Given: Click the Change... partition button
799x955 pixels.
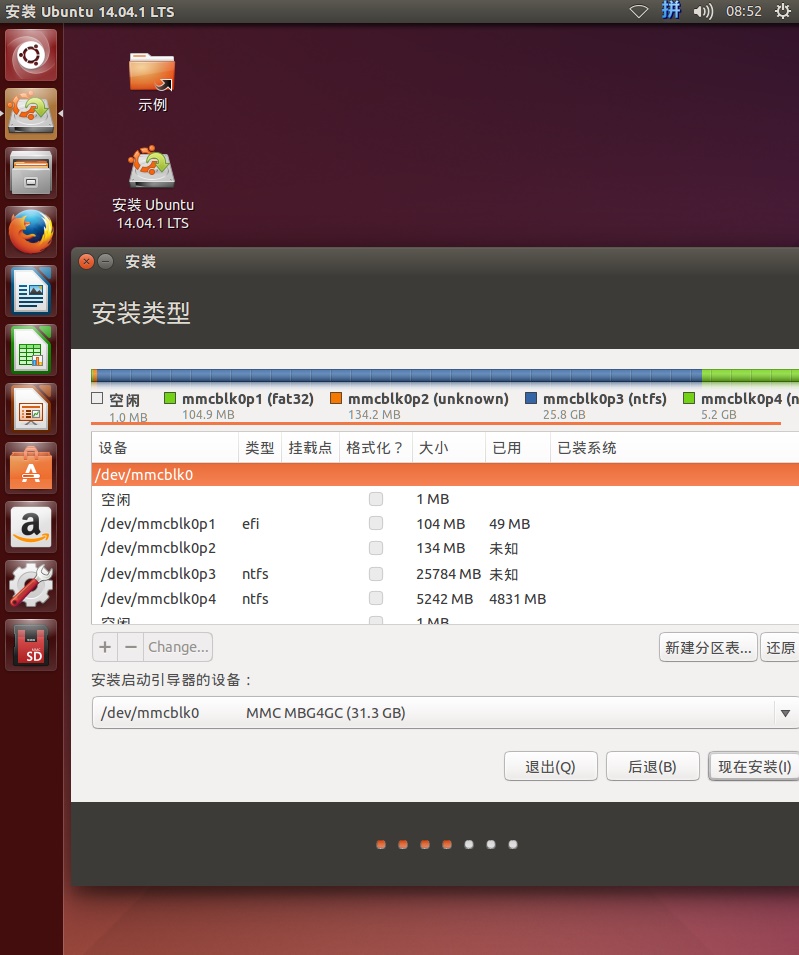Looking at the screenshot, I should pyautogui.click(x=178, y=647).
